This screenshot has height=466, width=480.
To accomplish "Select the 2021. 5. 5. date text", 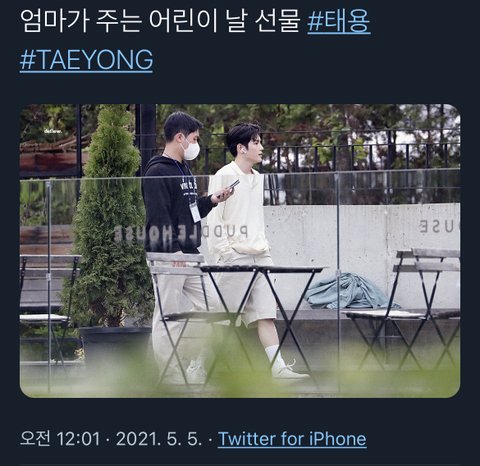I will [159, 439].
